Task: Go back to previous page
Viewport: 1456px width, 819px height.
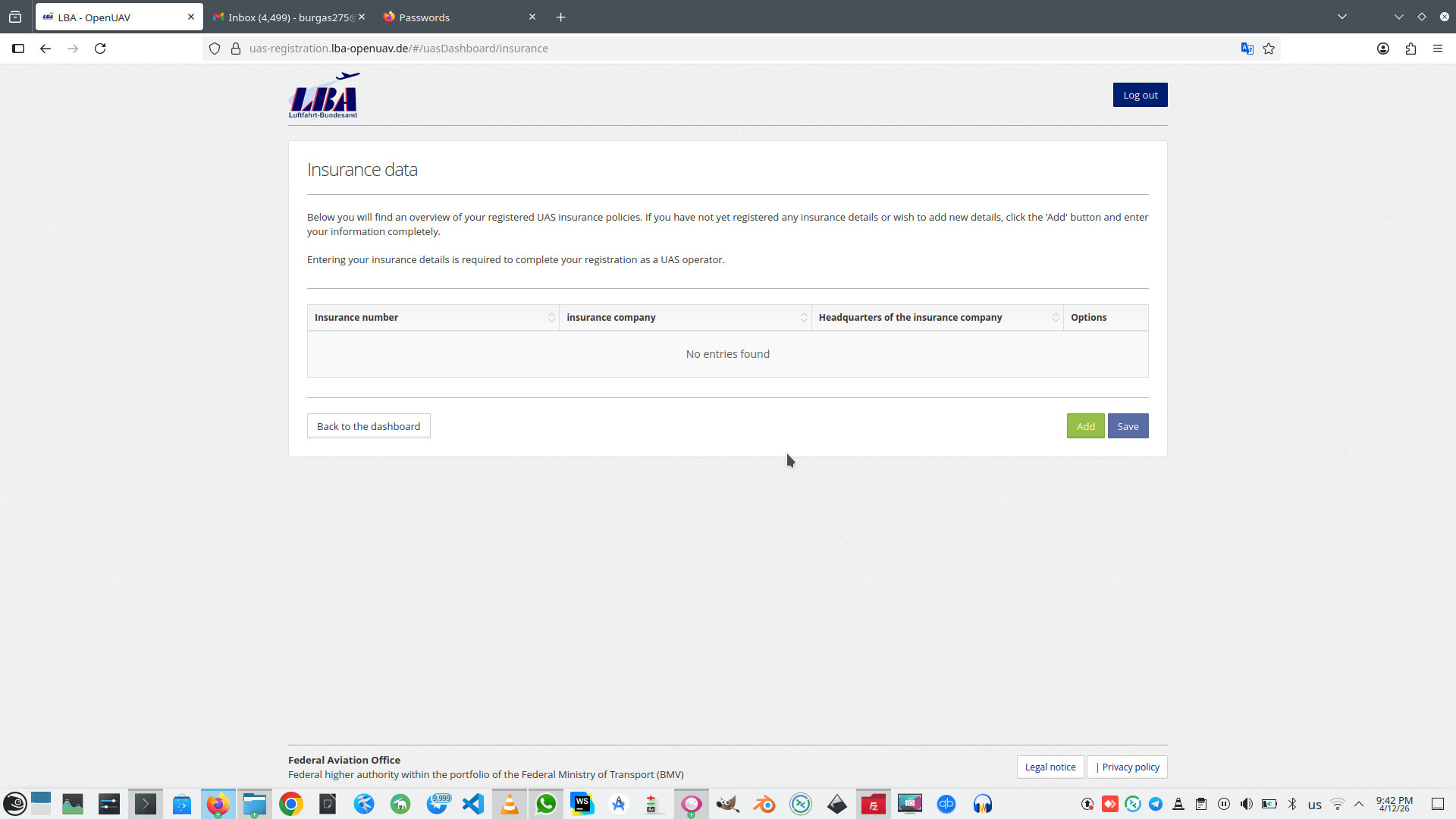Action: (x=45, y=49)
